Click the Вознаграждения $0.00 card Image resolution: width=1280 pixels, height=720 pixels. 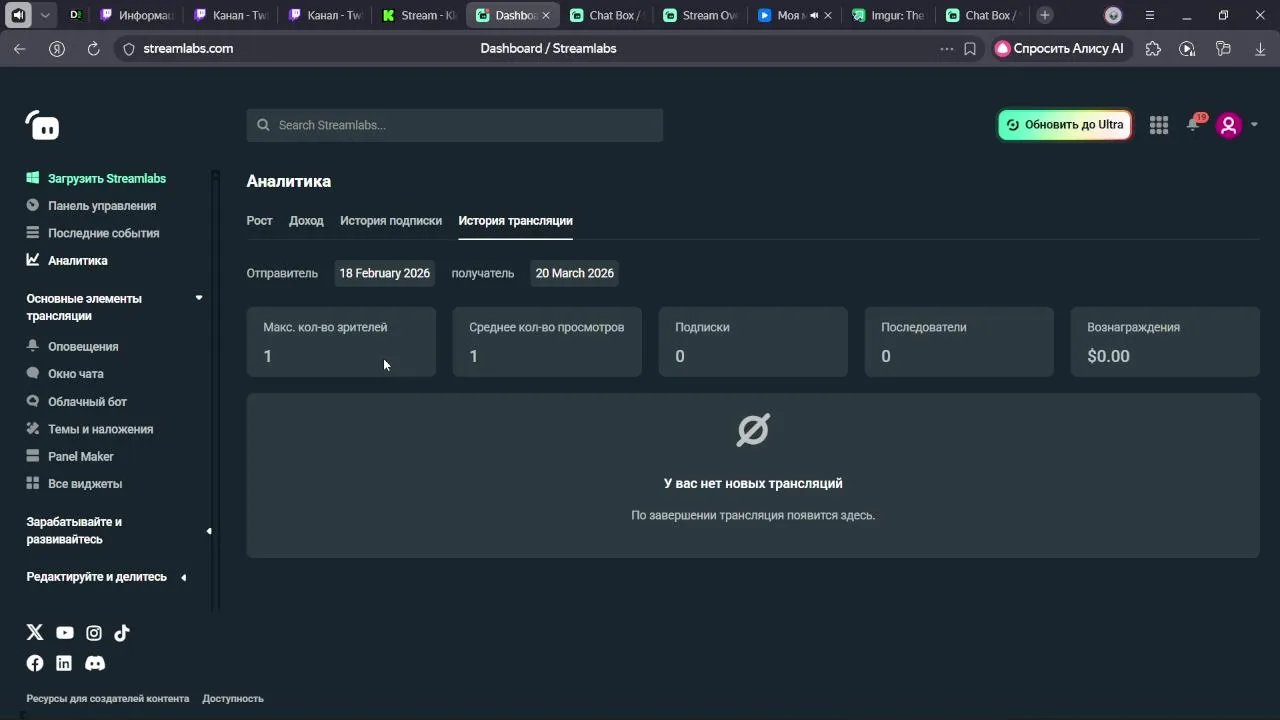click(x=1165, y=342)
